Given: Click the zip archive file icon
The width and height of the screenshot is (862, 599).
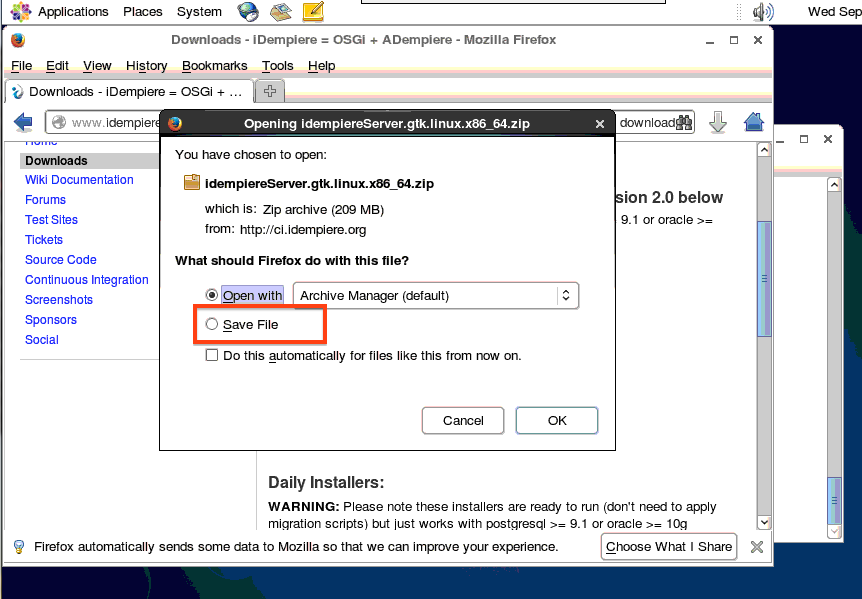Looking at the screenshot, I should click(191, 182).
